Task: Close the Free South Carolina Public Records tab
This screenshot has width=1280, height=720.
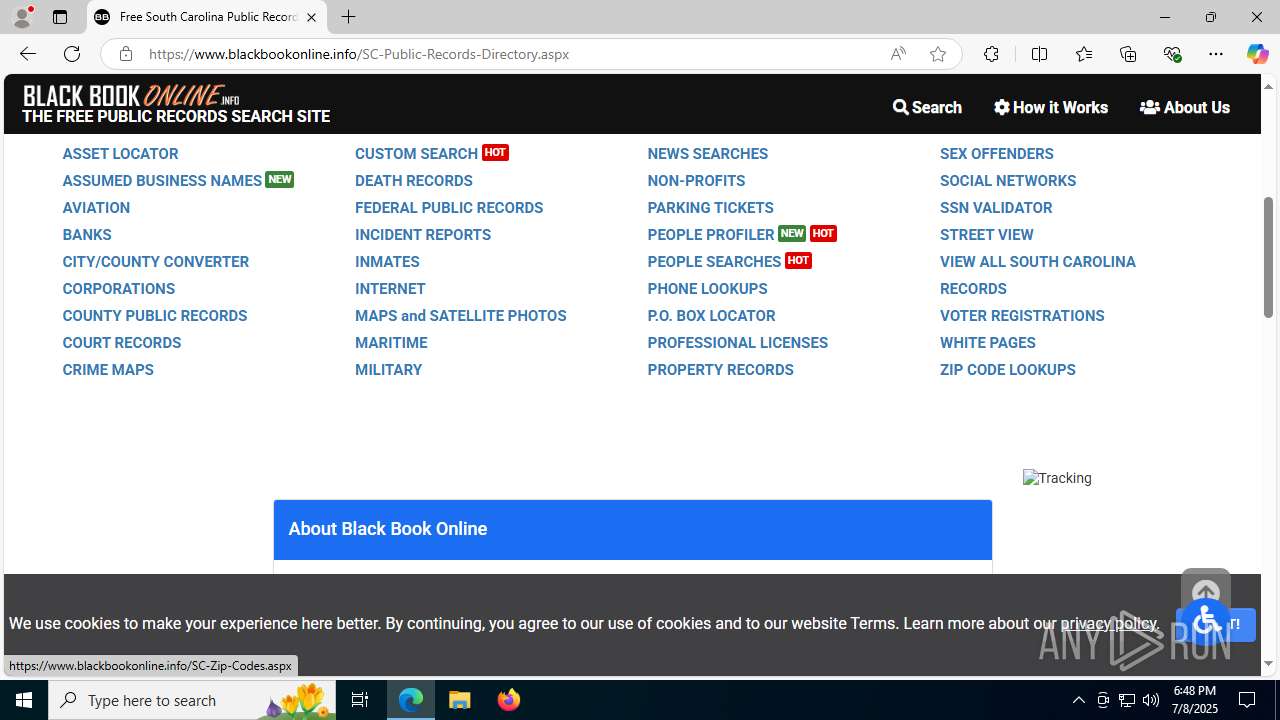Action: pyautogui.click(x=311, y=17)
